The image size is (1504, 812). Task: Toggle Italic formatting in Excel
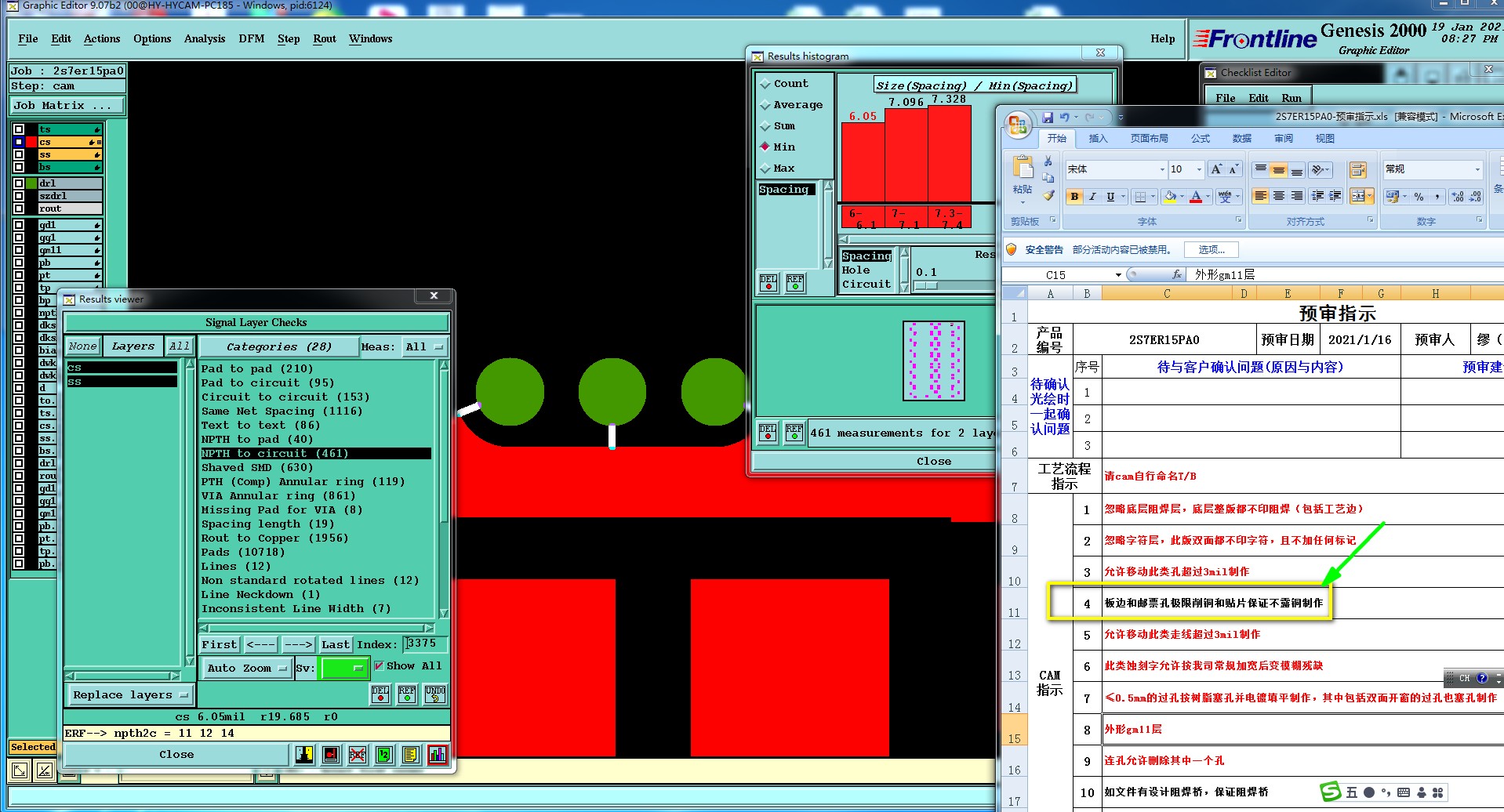(1092, 197)
